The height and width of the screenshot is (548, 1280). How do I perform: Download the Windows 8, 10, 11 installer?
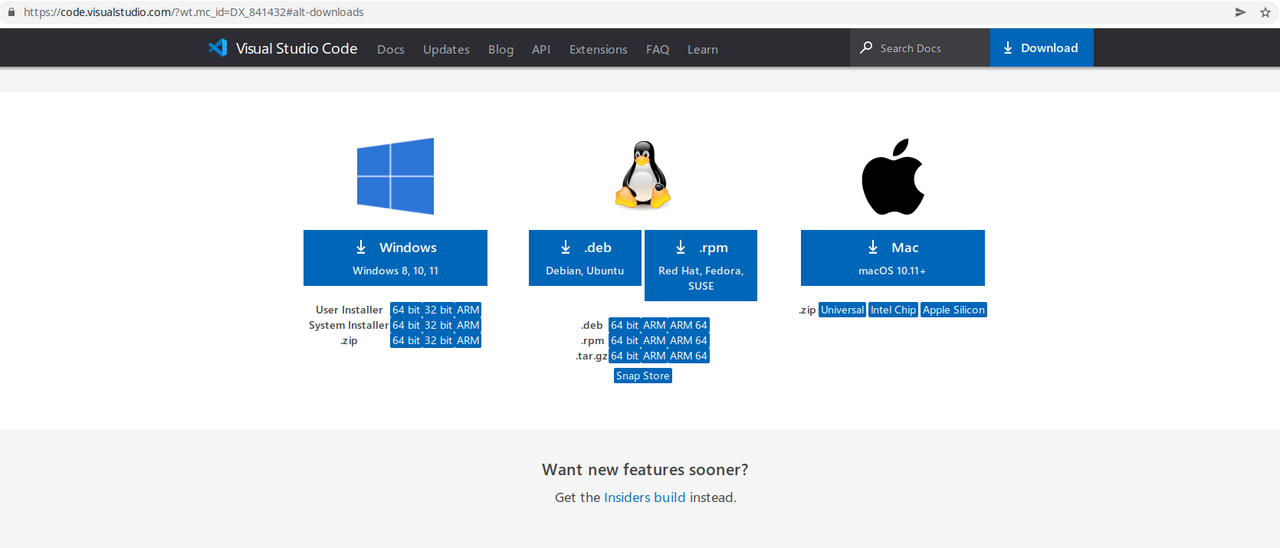(395, 258)
